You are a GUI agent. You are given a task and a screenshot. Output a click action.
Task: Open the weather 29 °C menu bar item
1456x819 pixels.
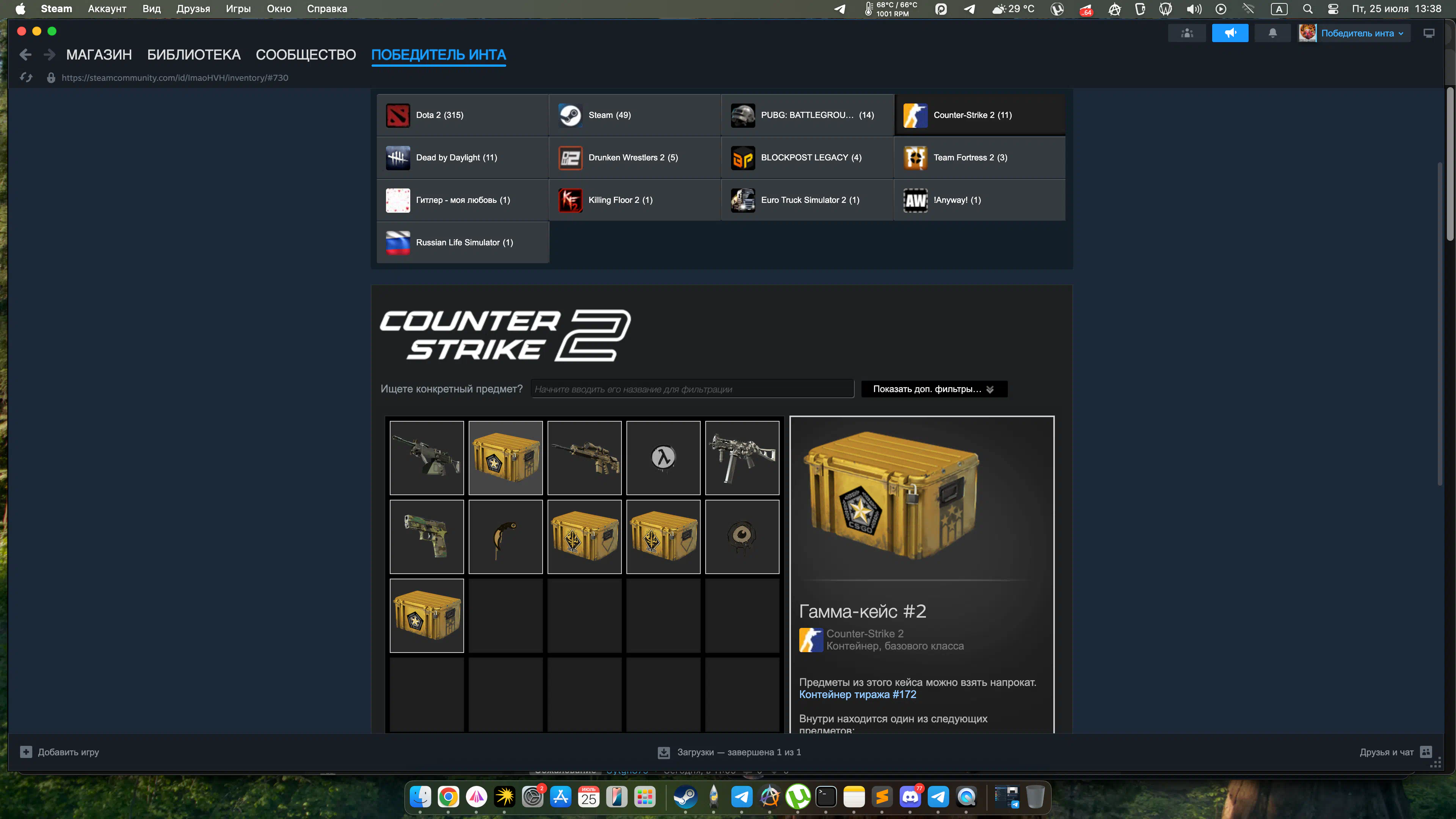(x=1014, y=8)
